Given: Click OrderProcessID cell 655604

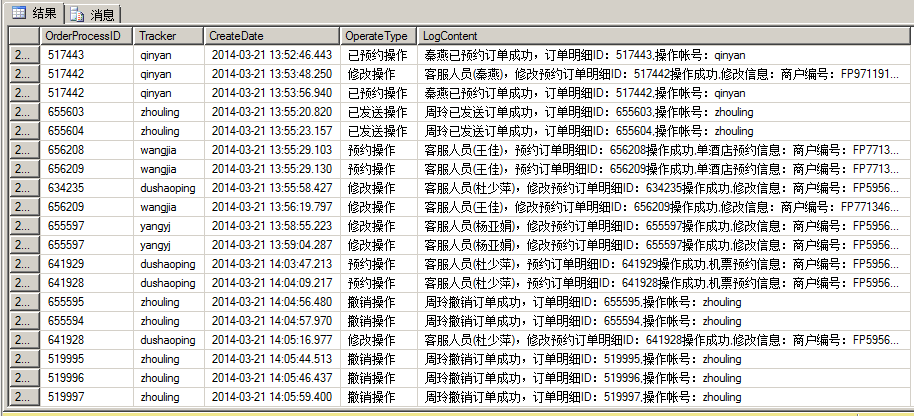Looking at the screenshot, I should coord(87,131).
